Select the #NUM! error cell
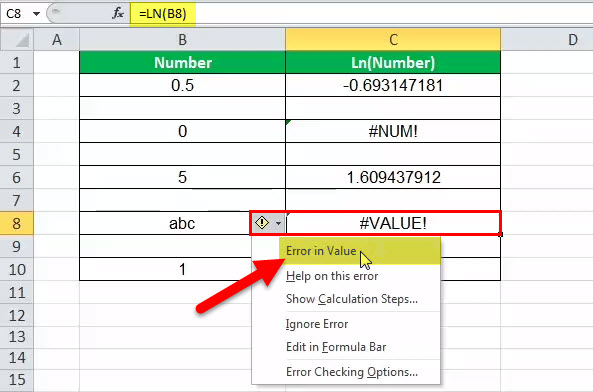 [393, 132]
